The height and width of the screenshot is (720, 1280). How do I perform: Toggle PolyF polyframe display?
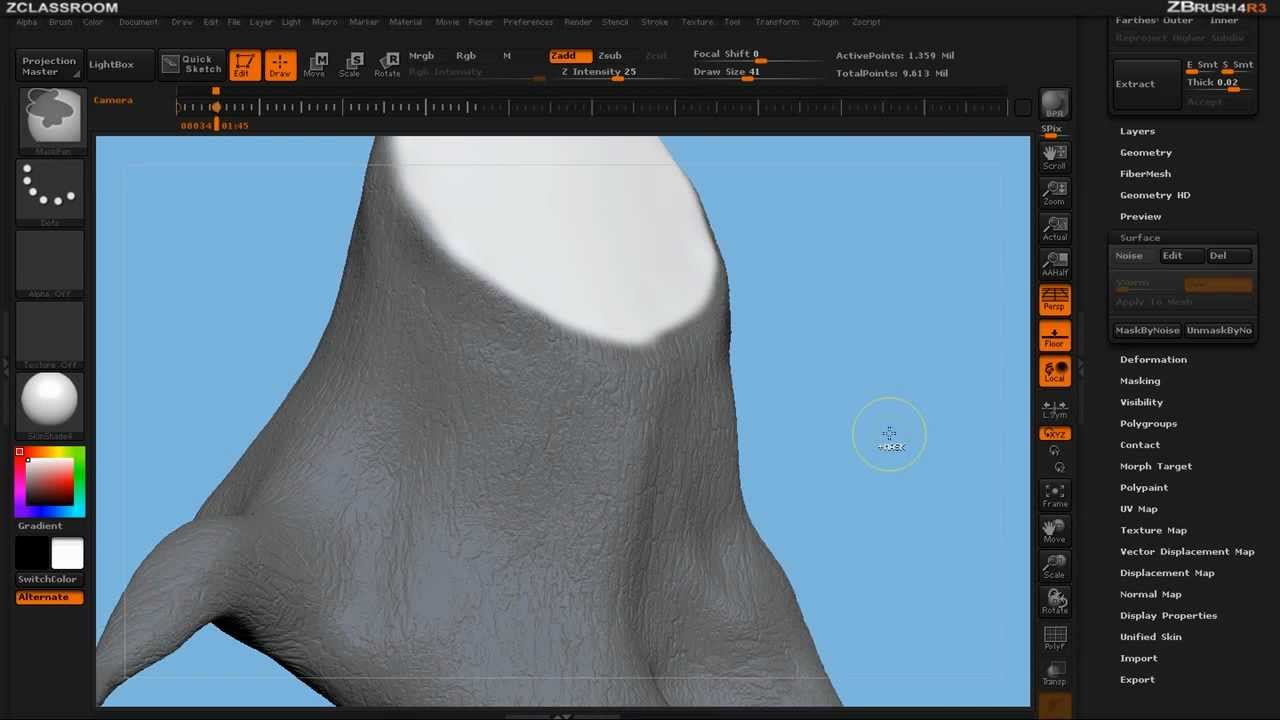coord(1054,638)
